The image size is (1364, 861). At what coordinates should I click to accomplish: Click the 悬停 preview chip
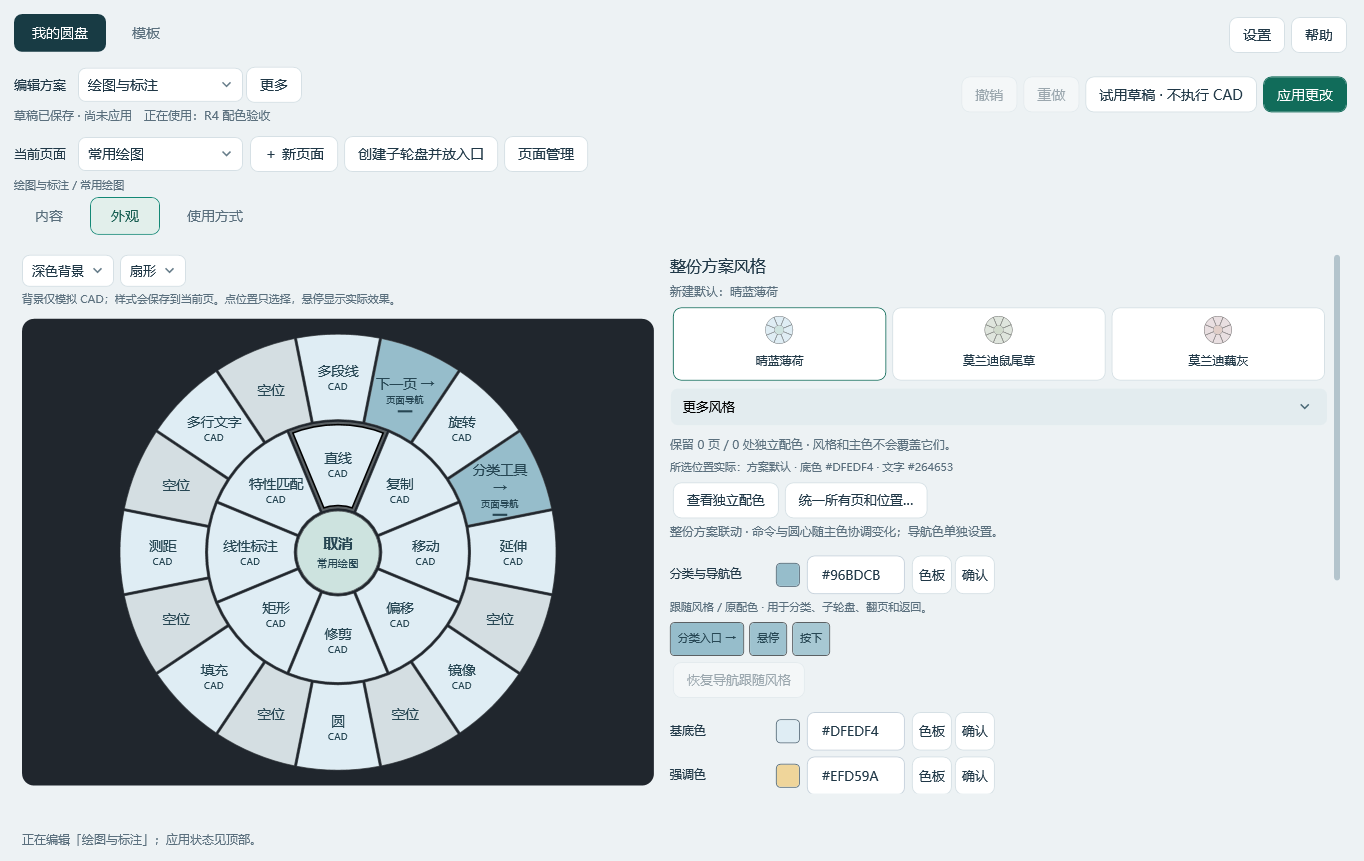point(768,638)
